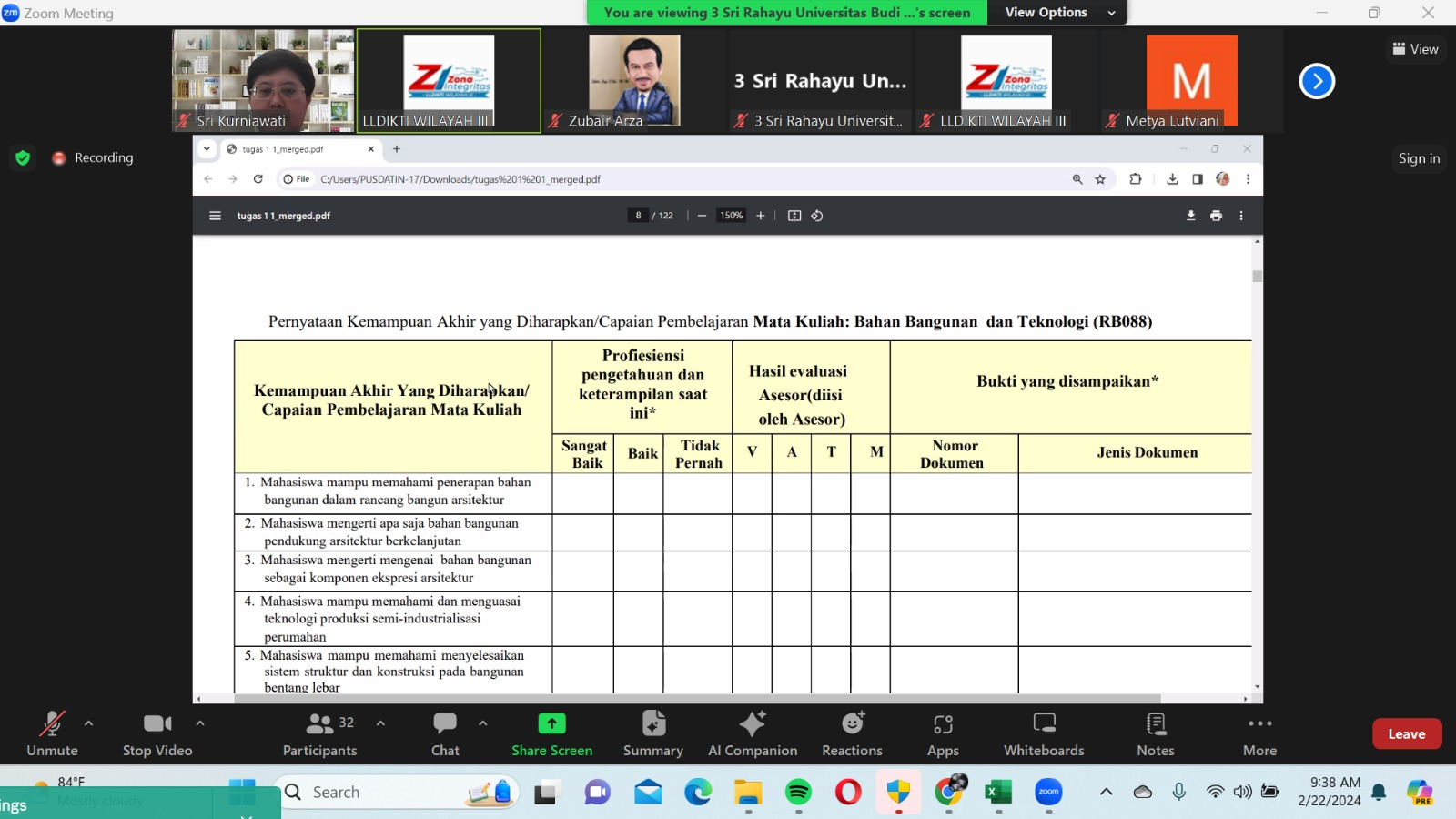Open PDF viewer more actions menu

click(x=1241, y=216)
